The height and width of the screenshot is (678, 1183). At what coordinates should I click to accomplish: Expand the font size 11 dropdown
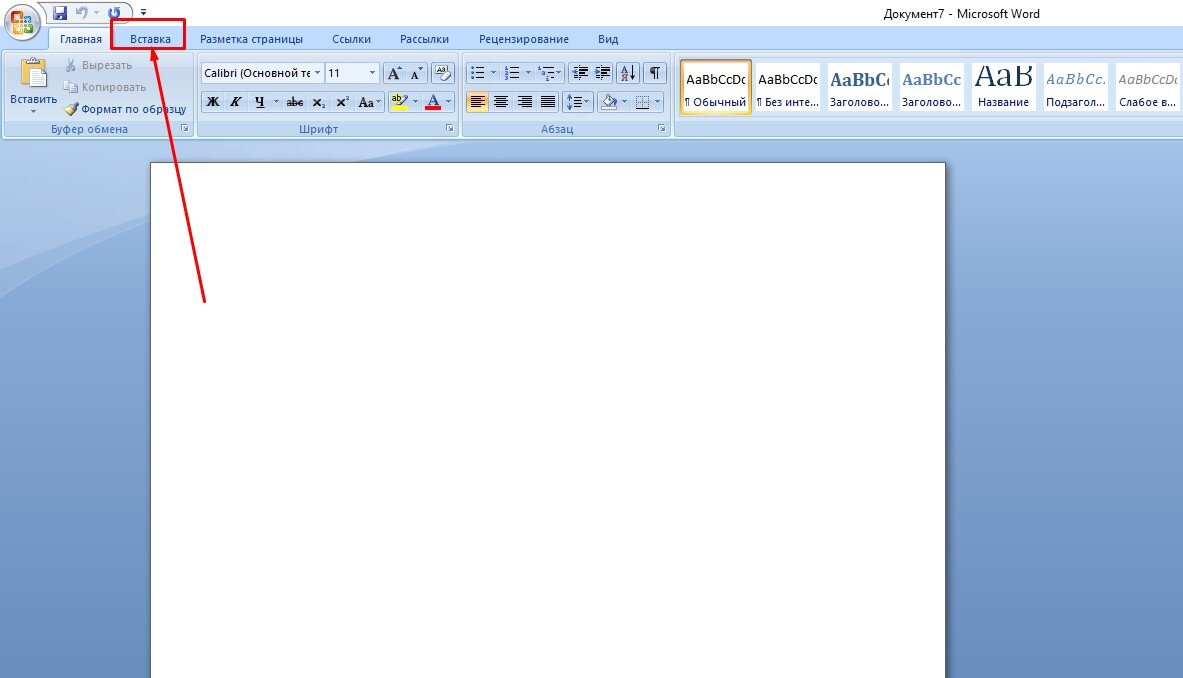[x=372, y=73]
